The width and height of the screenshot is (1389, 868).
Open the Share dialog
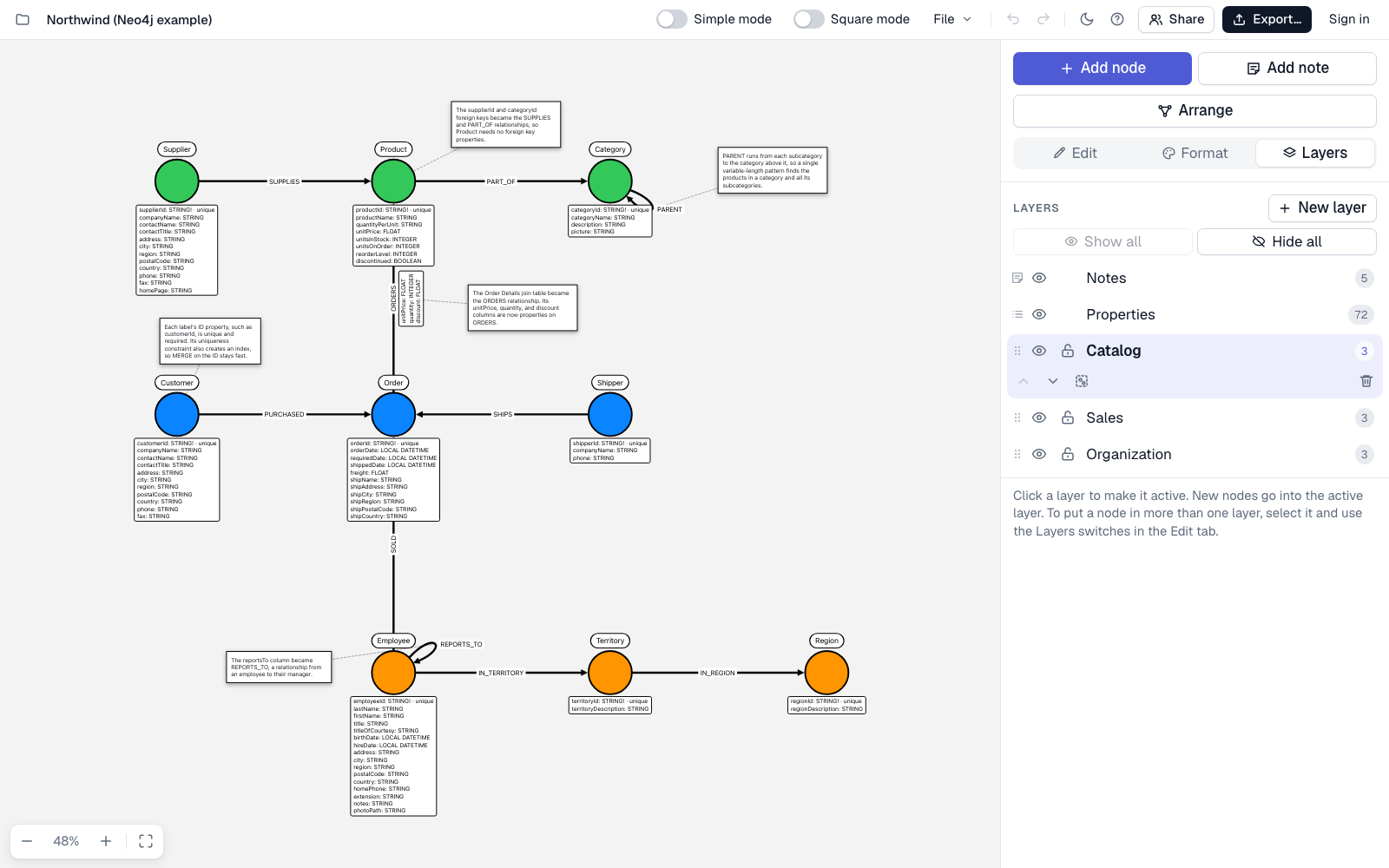coord(1176,19)
